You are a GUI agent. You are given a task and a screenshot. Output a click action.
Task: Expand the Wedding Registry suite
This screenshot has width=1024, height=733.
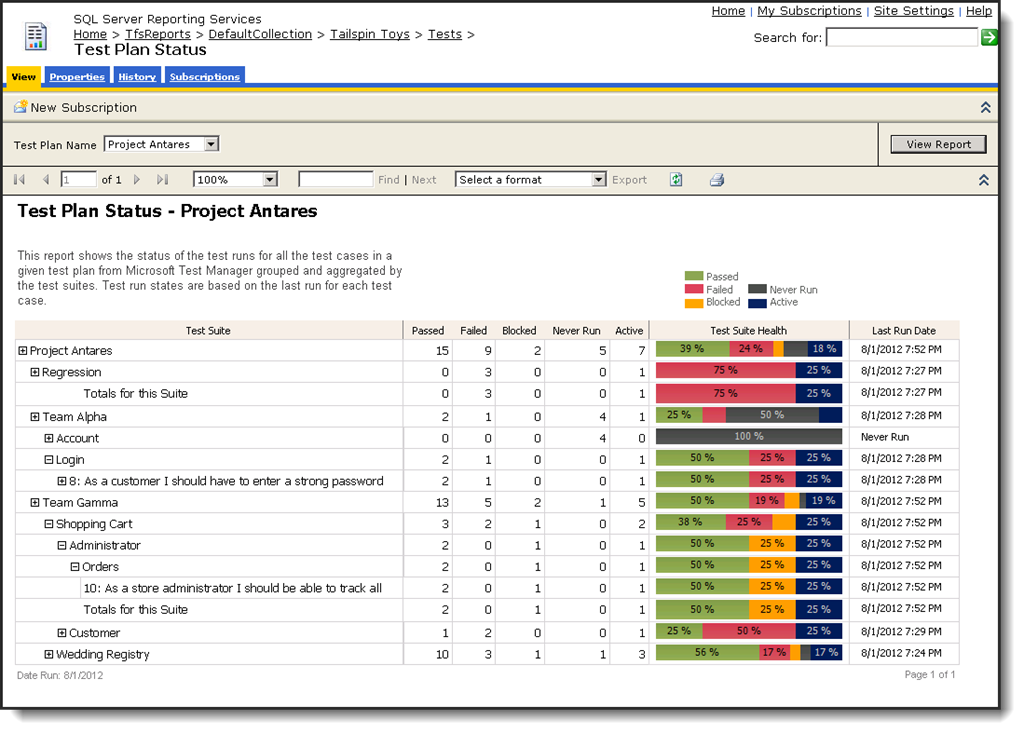(x=48, y=654)
